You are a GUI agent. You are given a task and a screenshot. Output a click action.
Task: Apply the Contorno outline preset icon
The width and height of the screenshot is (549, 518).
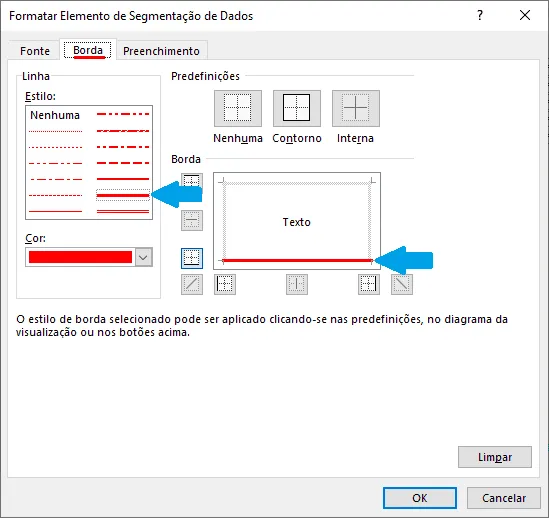(x=297, y=108)
